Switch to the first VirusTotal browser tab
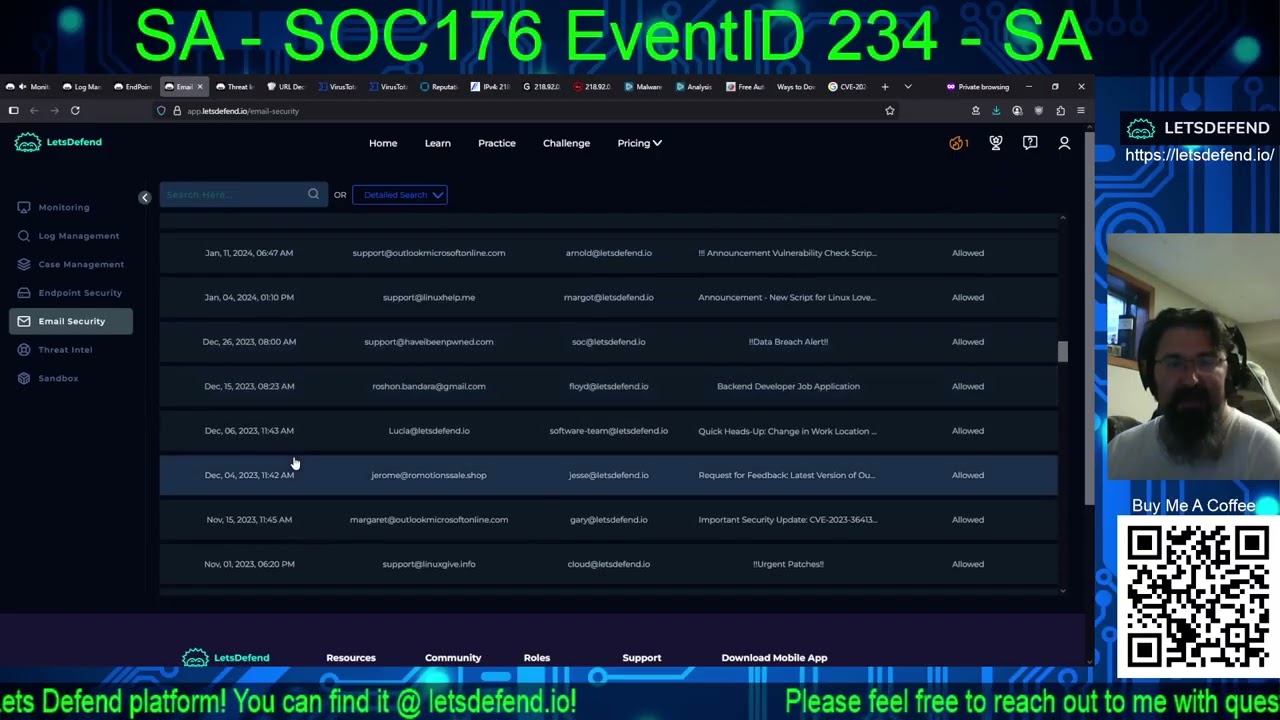This screenshot has width=1280, height=720. tap(336, 87)
